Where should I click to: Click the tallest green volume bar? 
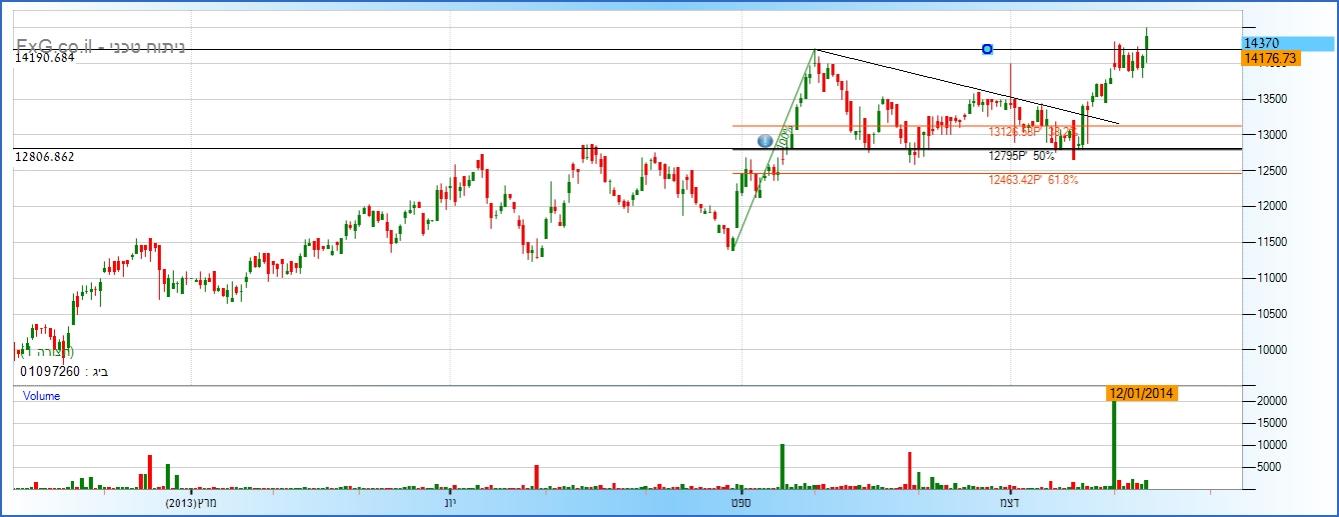(1114, 440)
